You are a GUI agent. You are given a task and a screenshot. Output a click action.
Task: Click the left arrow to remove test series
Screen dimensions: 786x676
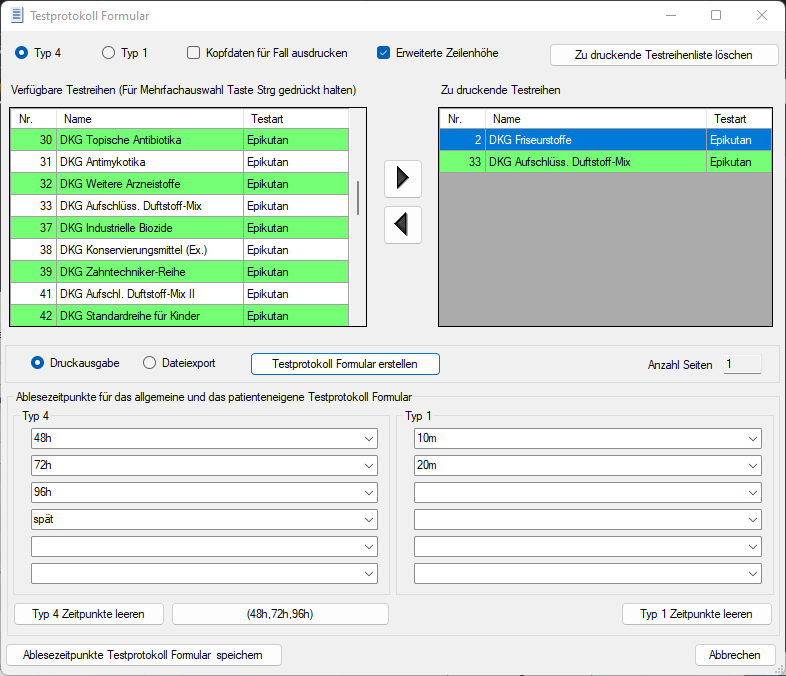tap(403, 225)
